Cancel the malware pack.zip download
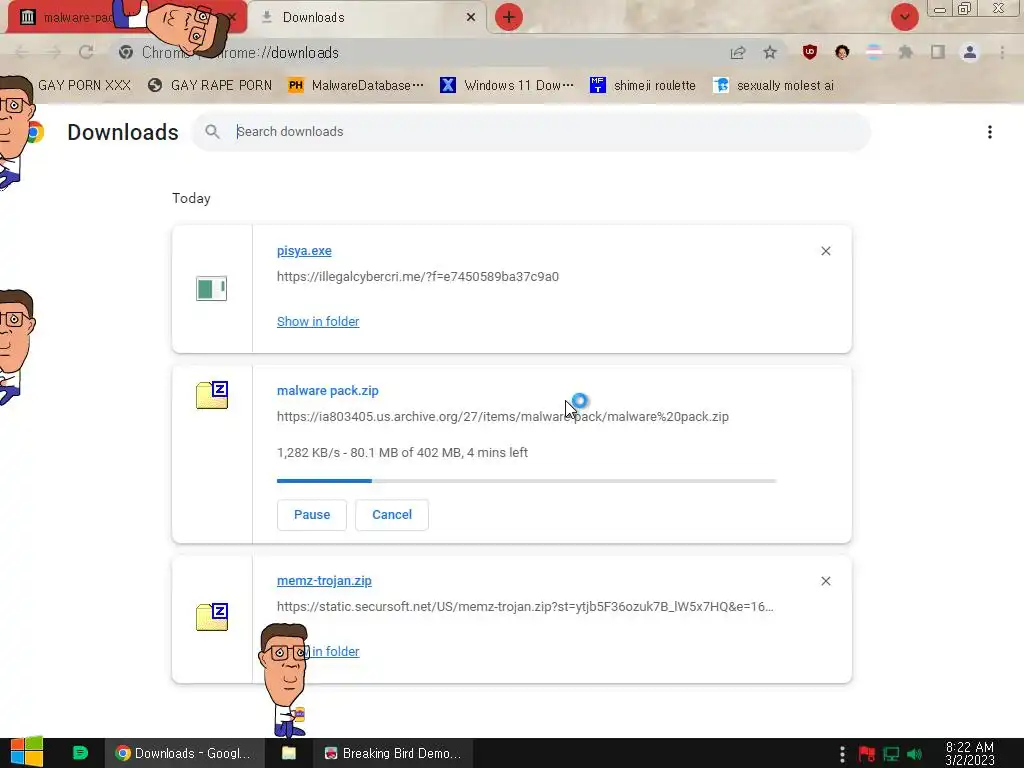 click(392, 515)
